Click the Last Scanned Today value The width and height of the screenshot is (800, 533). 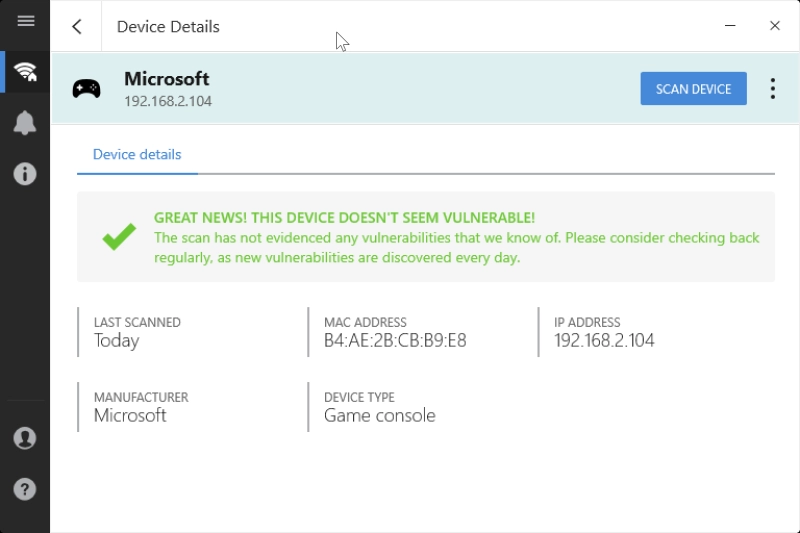coord(116,341)
